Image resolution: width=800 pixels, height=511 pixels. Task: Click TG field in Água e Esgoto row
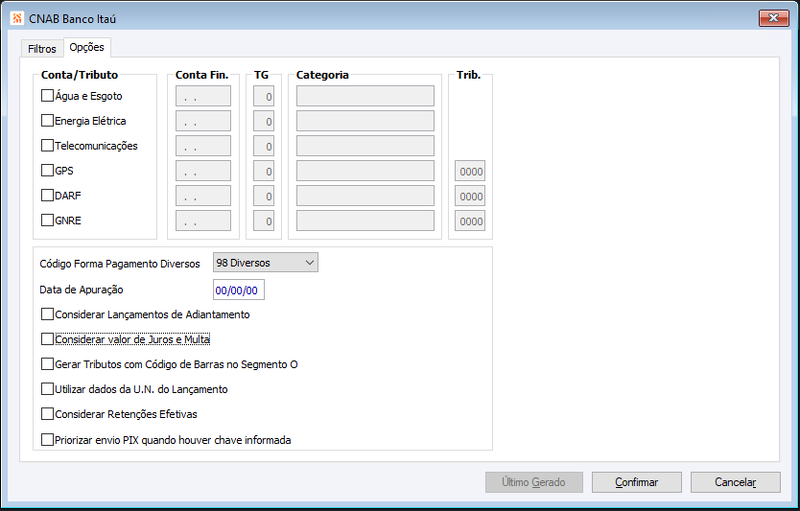[264, 96]
